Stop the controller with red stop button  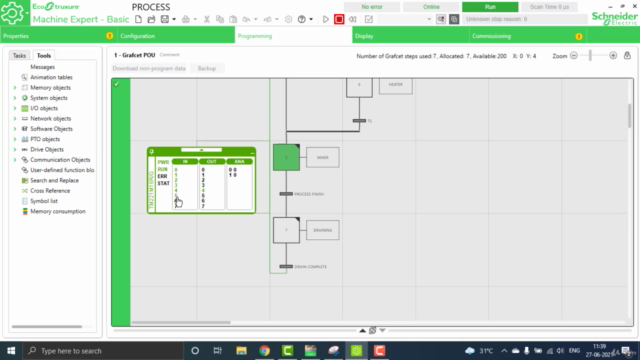click(x=339, y=19)
